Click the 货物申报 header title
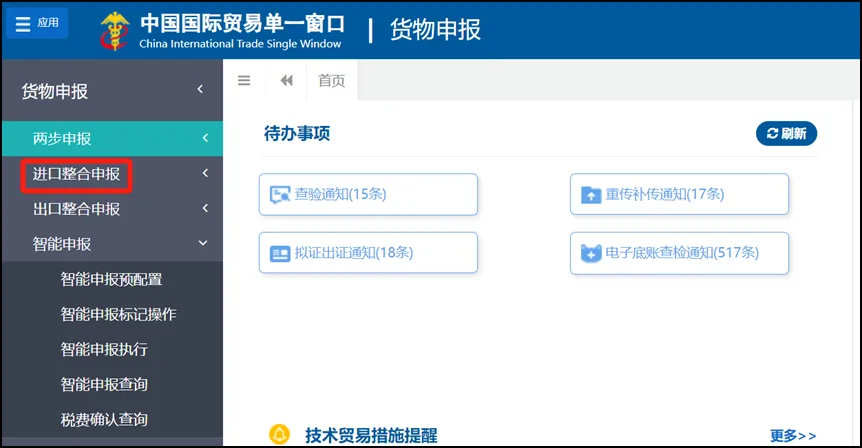The height and width of the screenshot is (448, 862). 435,30
